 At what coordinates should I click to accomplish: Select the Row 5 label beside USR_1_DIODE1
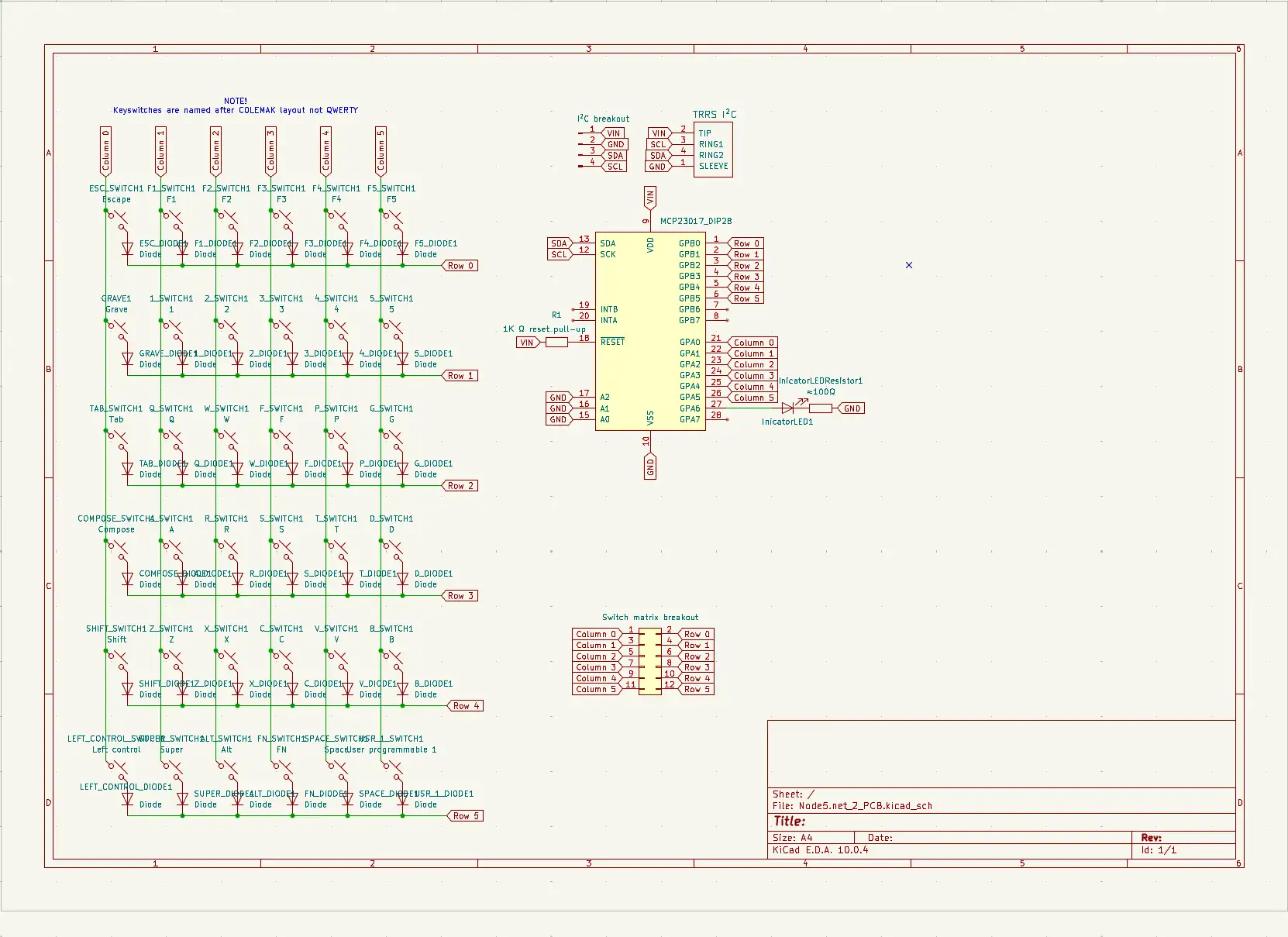point(466,816)
